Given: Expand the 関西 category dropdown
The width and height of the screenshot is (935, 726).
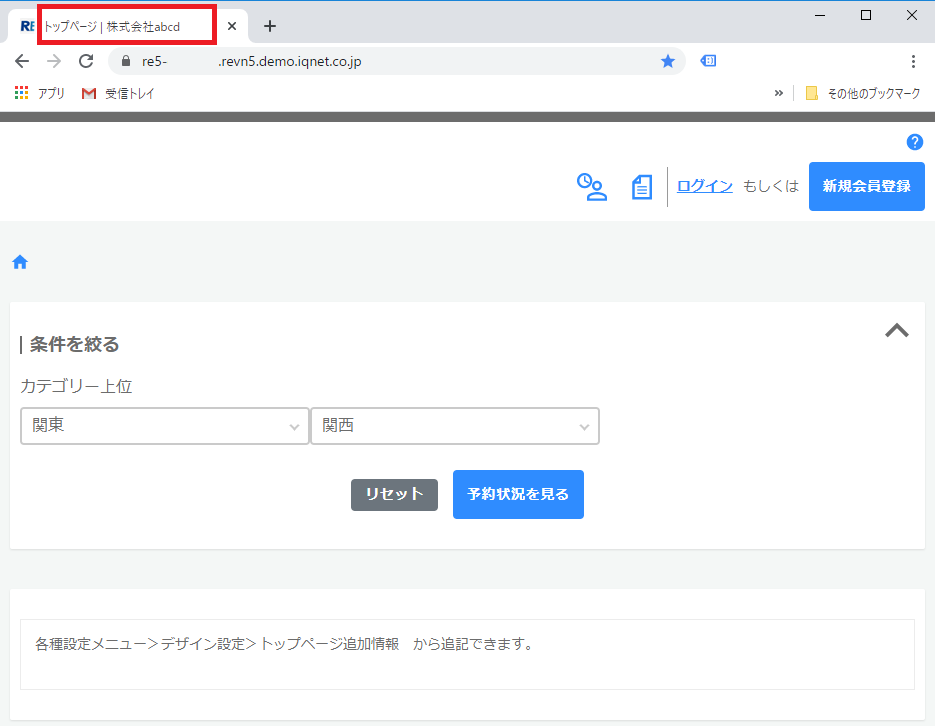Looking at the screenshot, I should [x=455, y=426].
